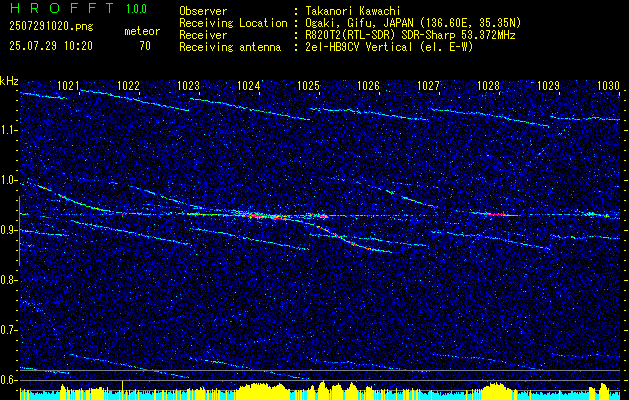The height and width of the screenshot is (400, 629).
Task: Click the Ogaki, Gifu, JAPAN location text
Action: [413, 23]
